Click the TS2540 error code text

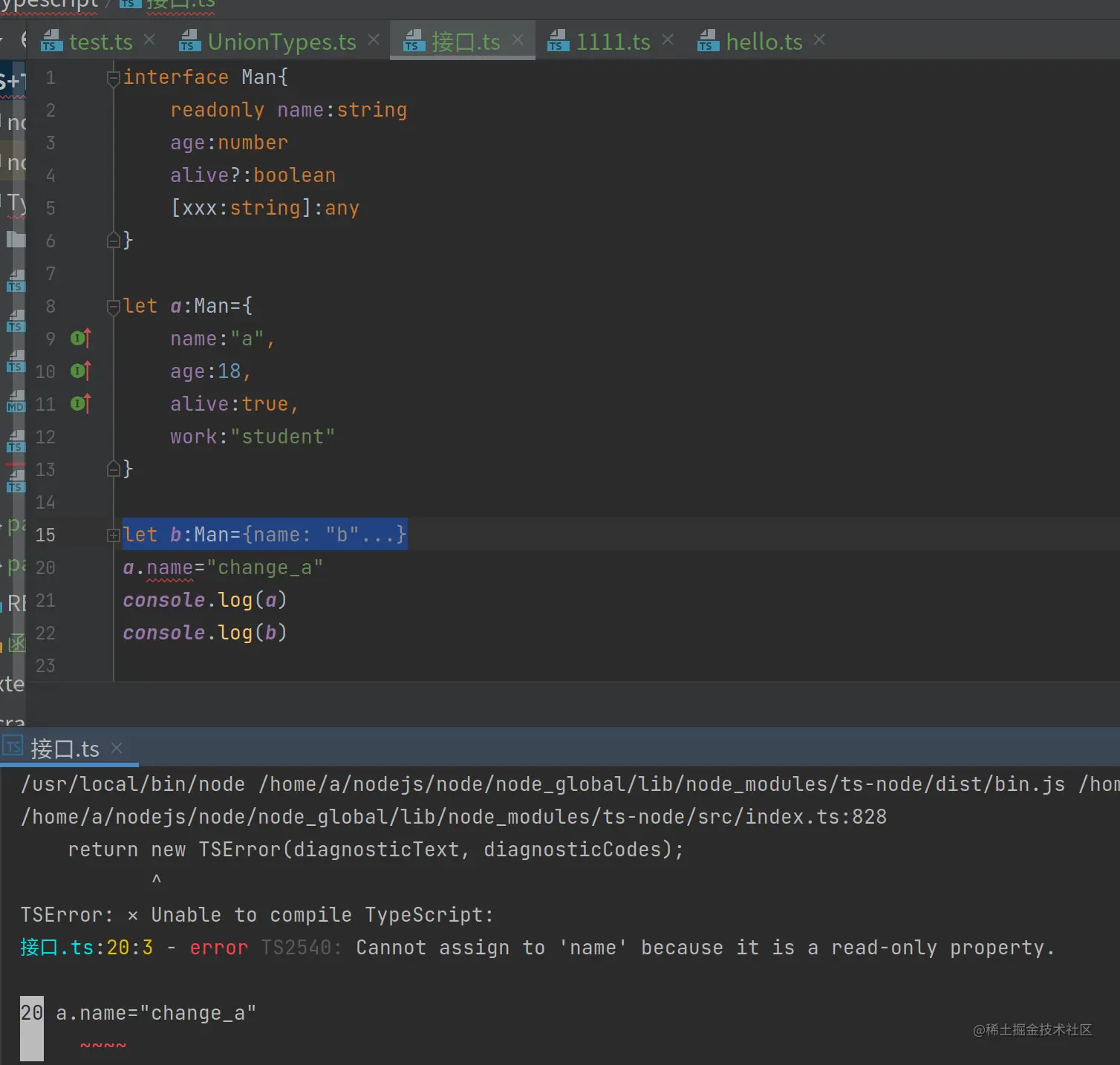point(301,948)
